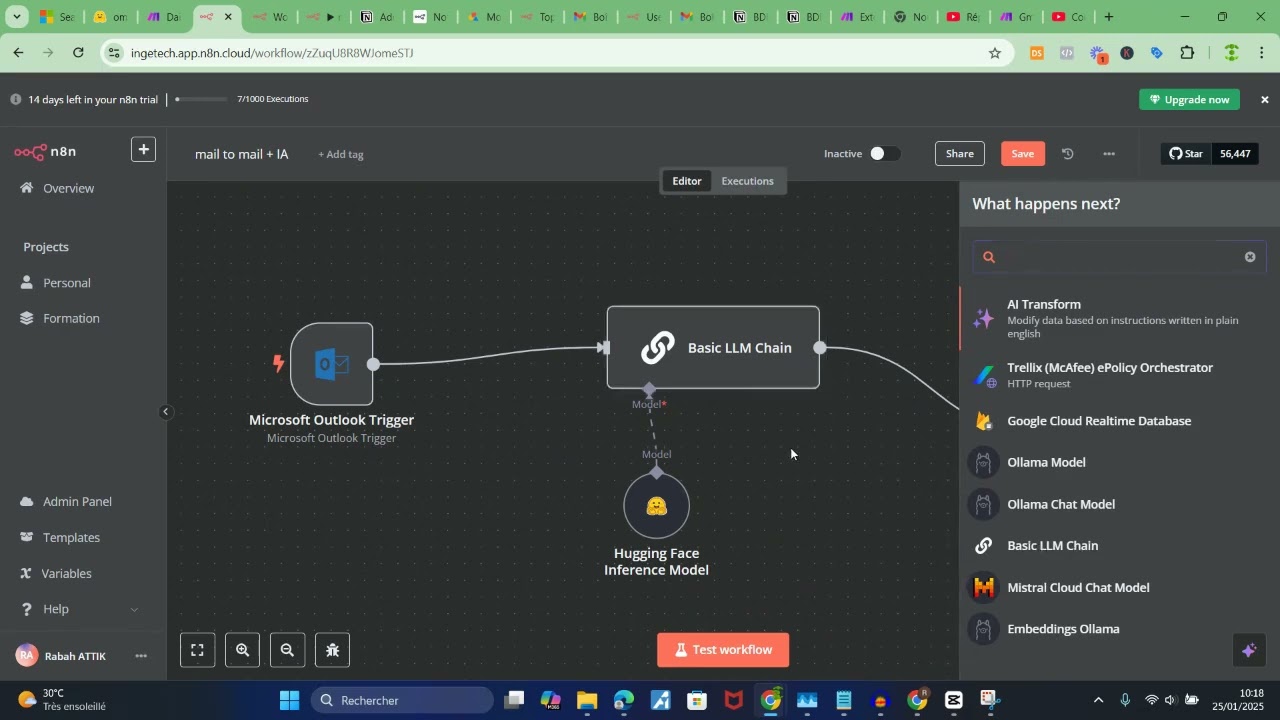This screenshot has height=720, width=1280.
Task: Click the Upgrade now button
Action: pos(1189,99)
